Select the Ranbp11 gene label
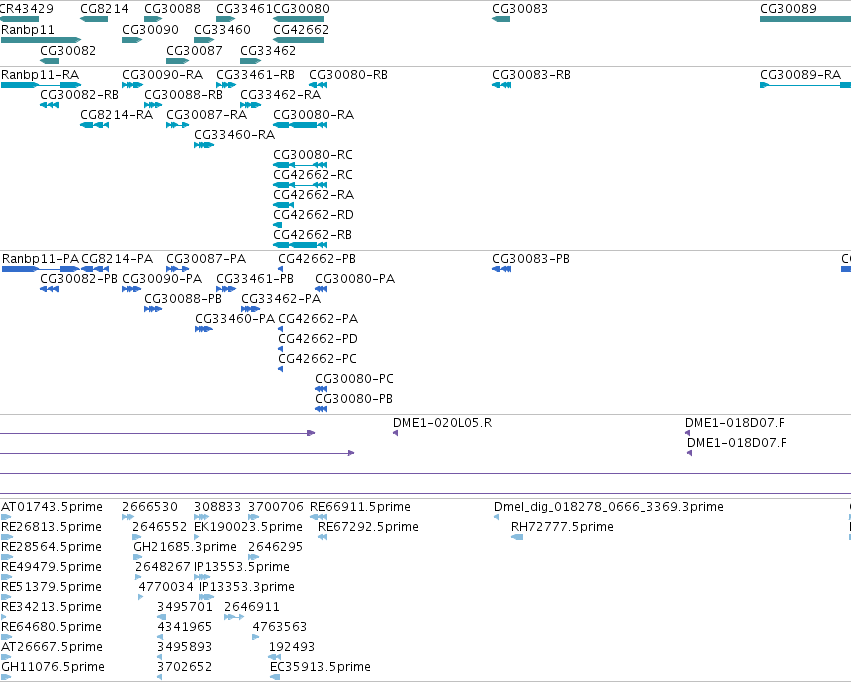 click(28, 30)
